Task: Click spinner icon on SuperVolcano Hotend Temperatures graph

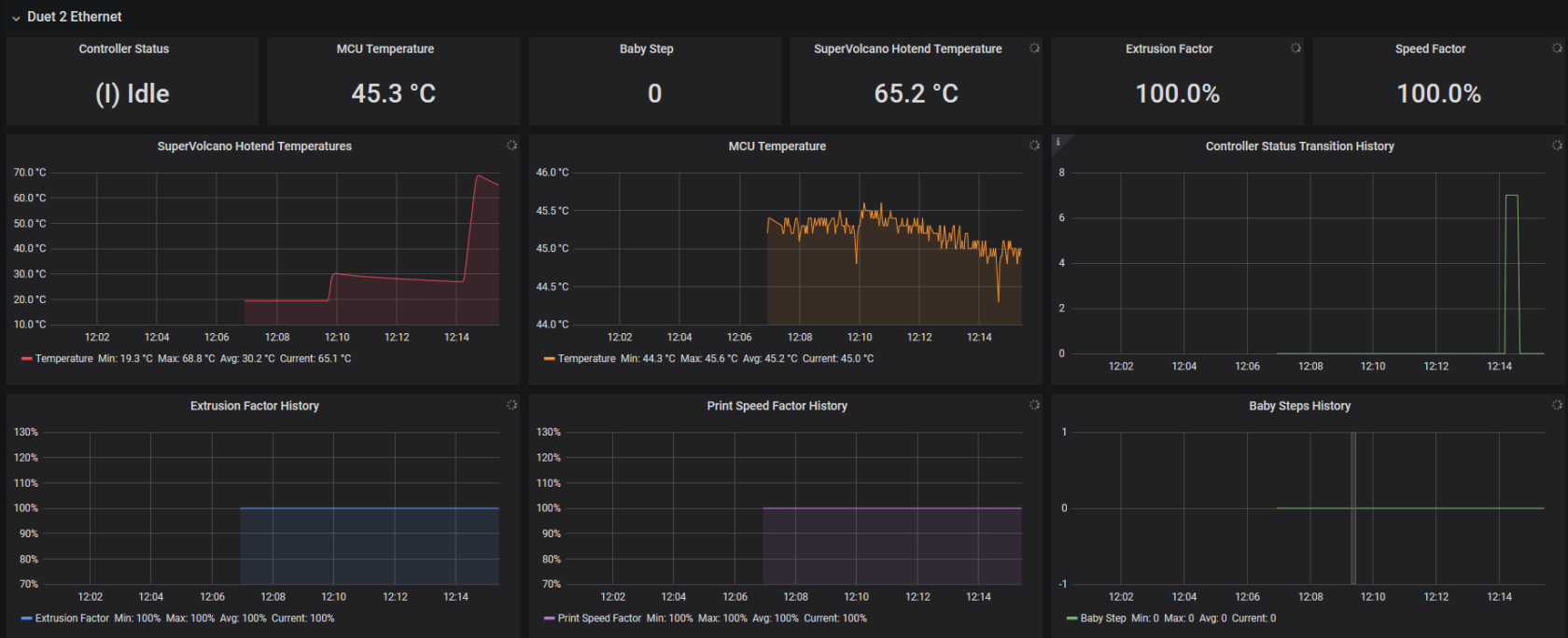Action: click(511, 146)
